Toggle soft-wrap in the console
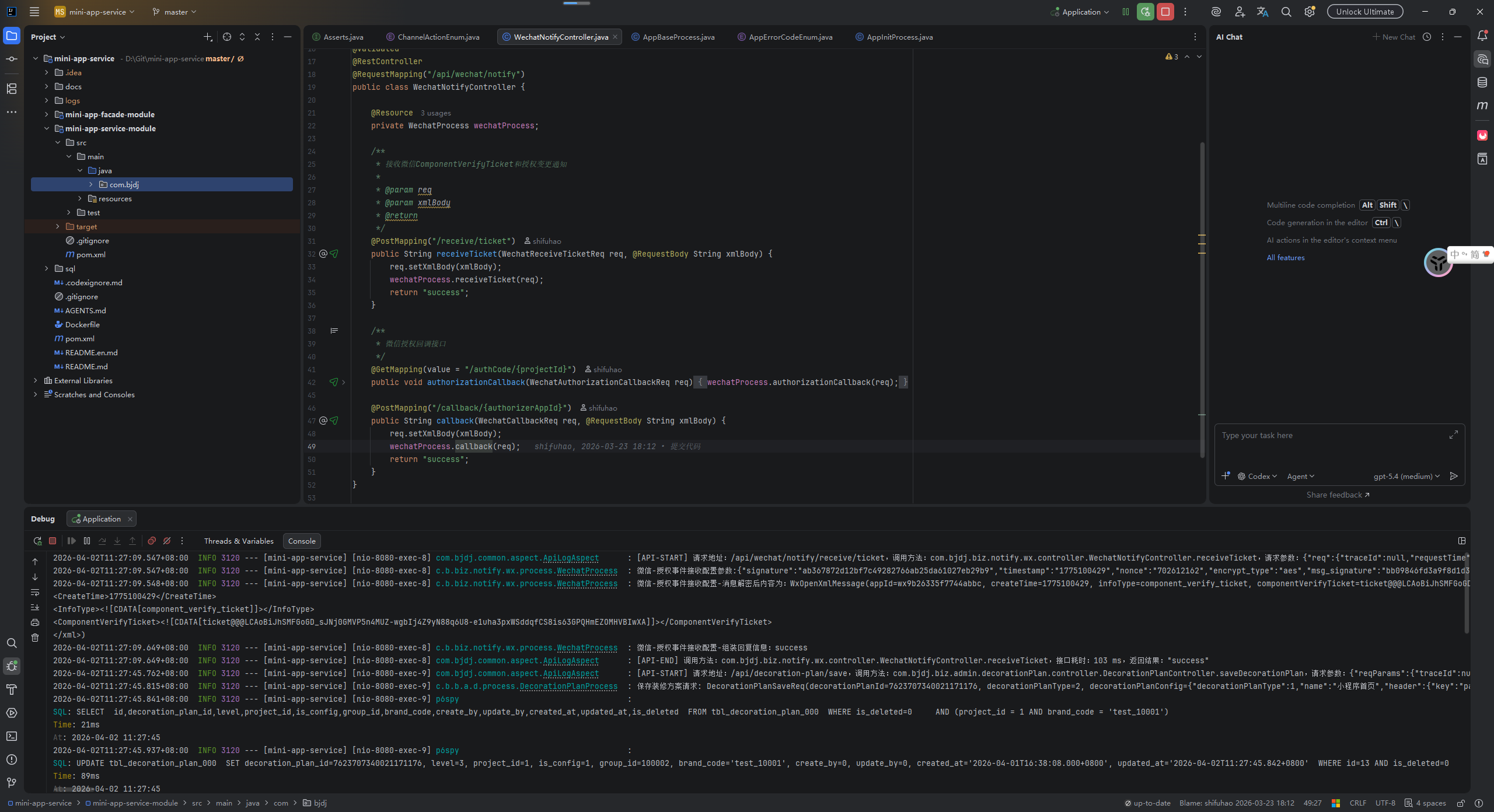This screenshot has height=812, width=1494. pyautogui.click(x=35, y=592)
